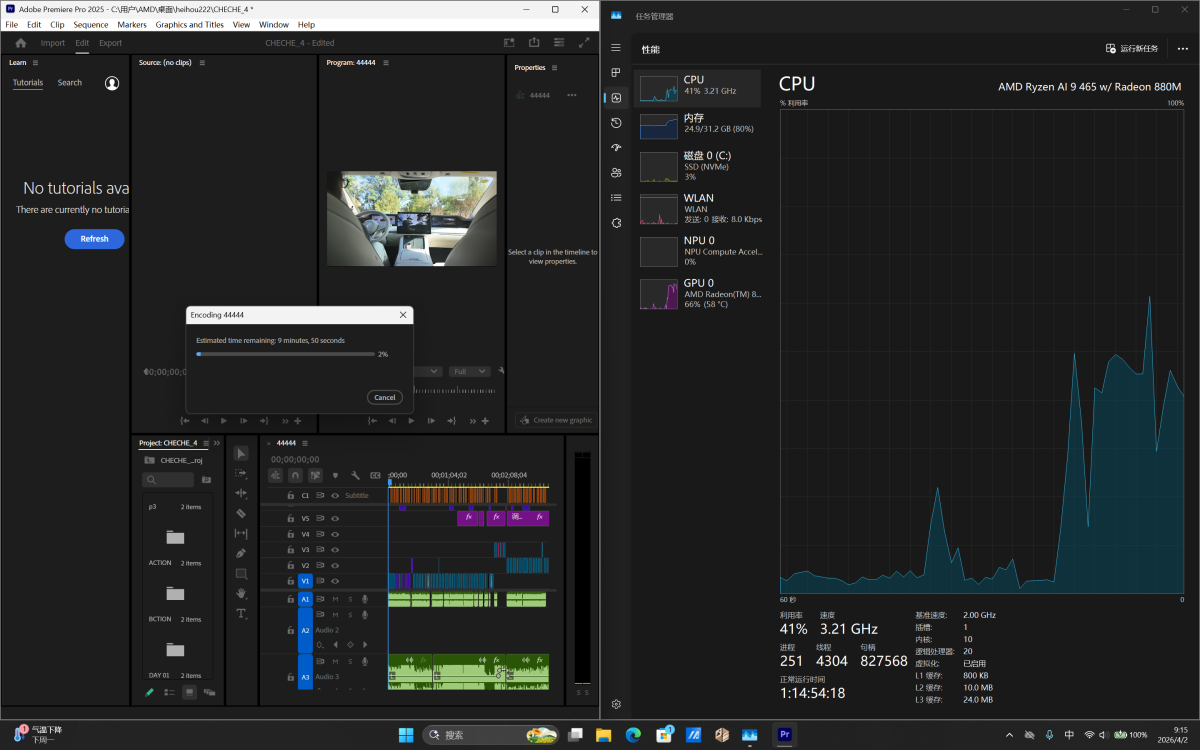The image size is (1200, 750).
Task: Choose the Type tool
Action: (x=241, y=613)
